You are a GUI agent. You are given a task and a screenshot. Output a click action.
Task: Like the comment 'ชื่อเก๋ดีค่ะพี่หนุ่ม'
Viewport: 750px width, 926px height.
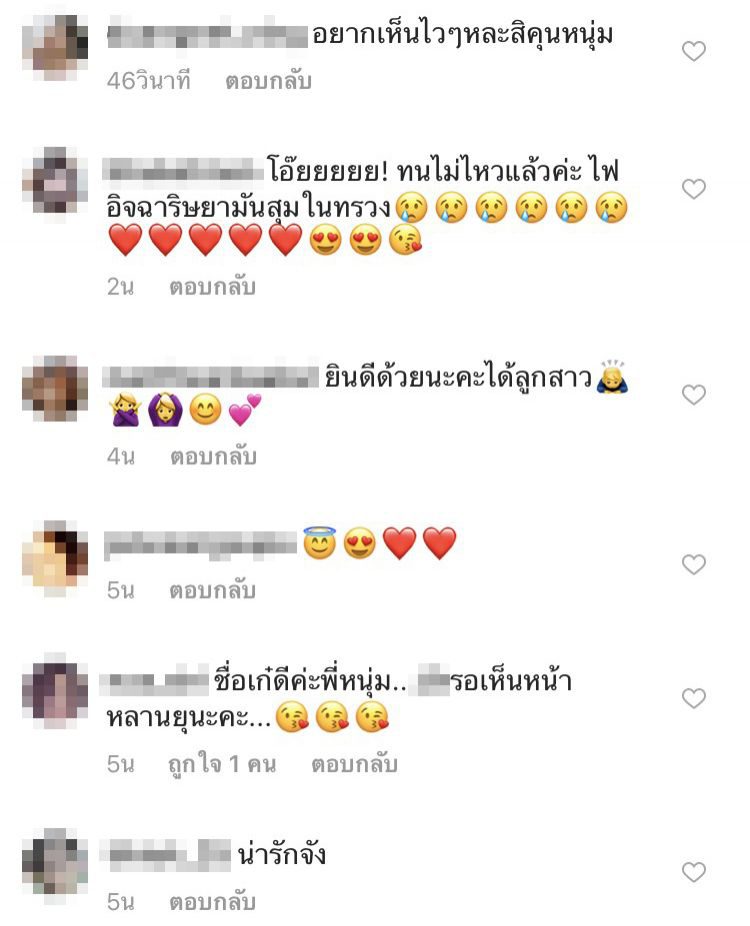tap(694, 699)
